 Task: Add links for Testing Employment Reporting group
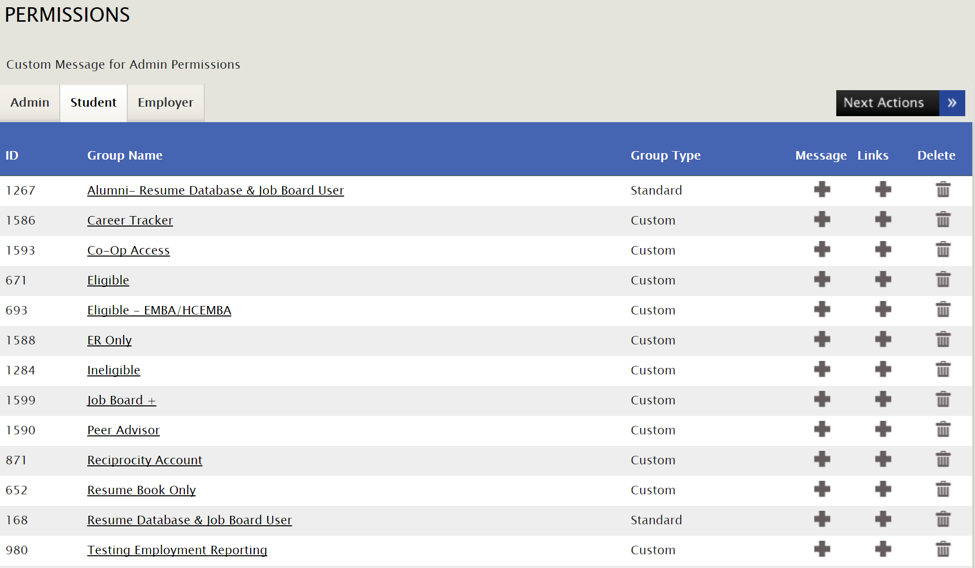[x=883, y=549]
